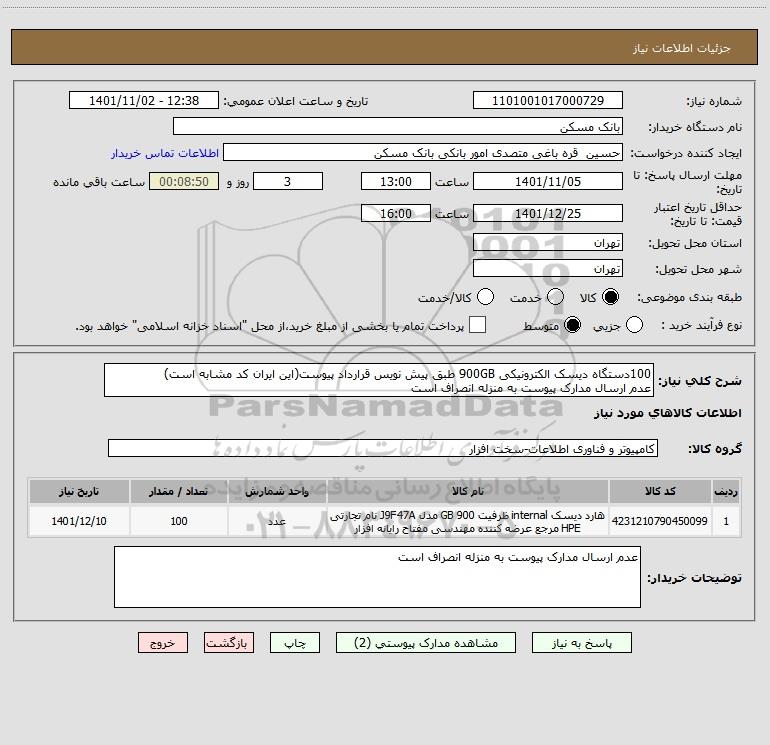The image size is (770, 745).
Task: Click the delivery province field تهران
Action: (x=548, y=243)
